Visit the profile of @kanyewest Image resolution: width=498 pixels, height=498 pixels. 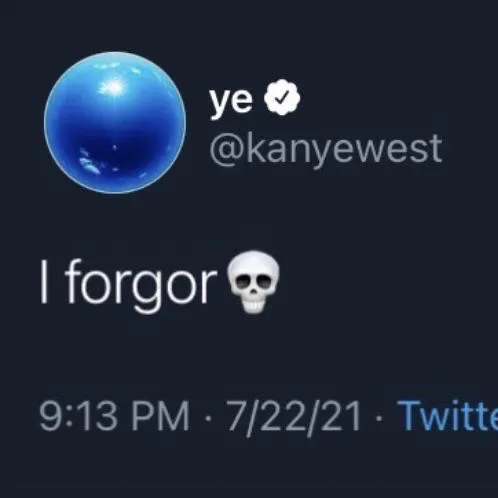click(326, 150)
